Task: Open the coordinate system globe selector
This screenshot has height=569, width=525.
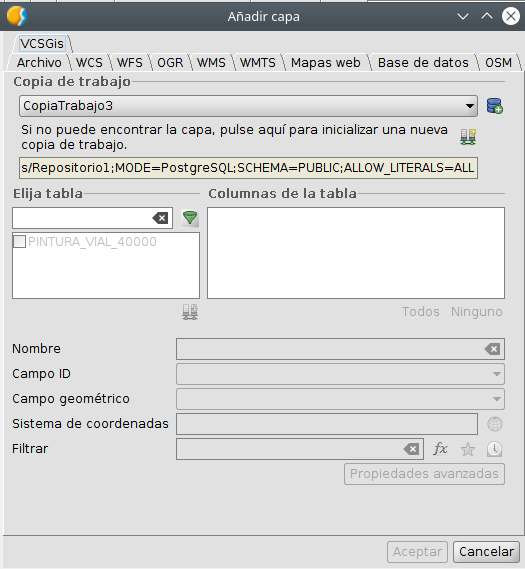Action: click(x=495, y=424)
